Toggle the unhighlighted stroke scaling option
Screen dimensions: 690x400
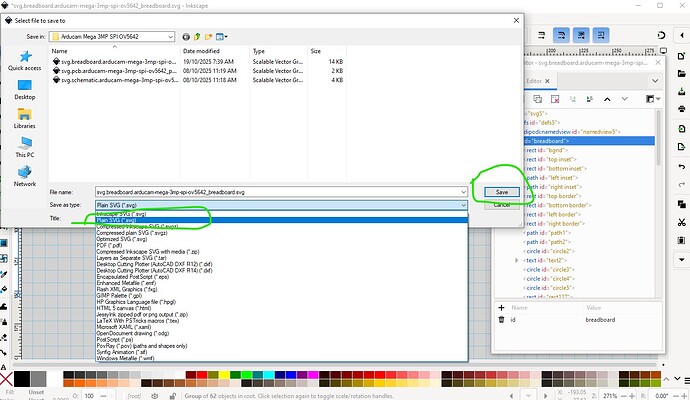tap(542, 35)
